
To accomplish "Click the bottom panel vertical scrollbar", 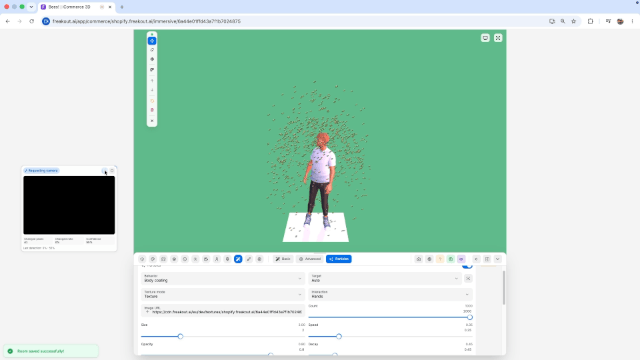I will point(504,288).
